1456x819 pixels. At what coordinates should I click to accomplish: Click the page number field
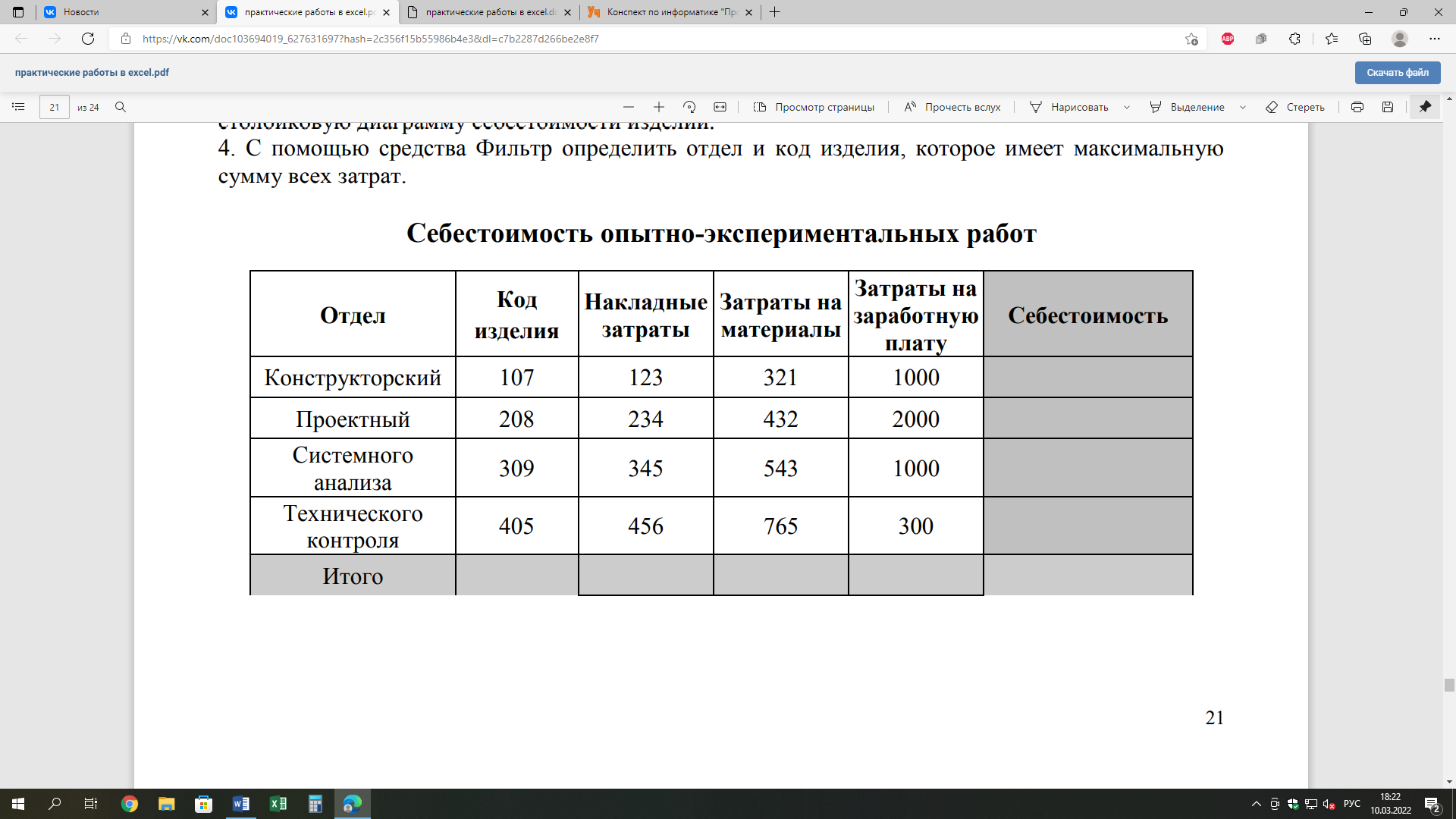[x=55, y=107]
